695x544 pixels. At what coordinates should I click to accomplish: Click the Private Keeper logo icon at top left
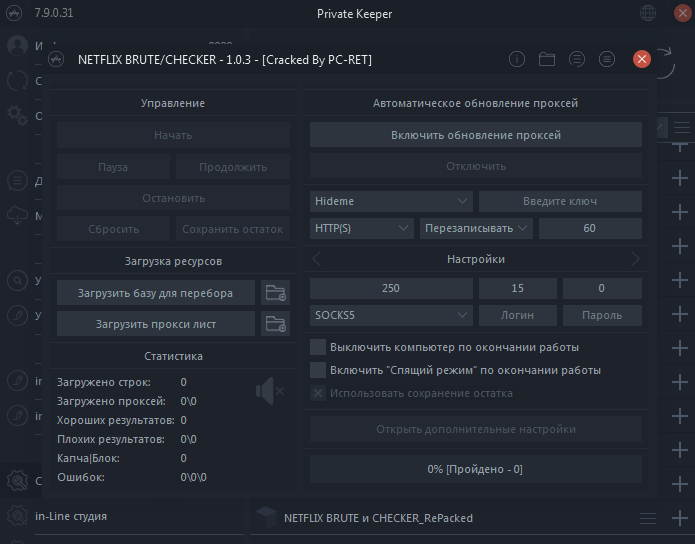[x=14, y=13]
